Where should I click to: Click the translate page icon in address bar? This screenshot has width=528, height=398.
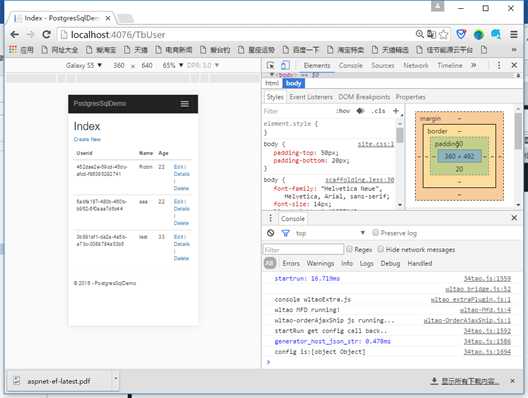431,34
